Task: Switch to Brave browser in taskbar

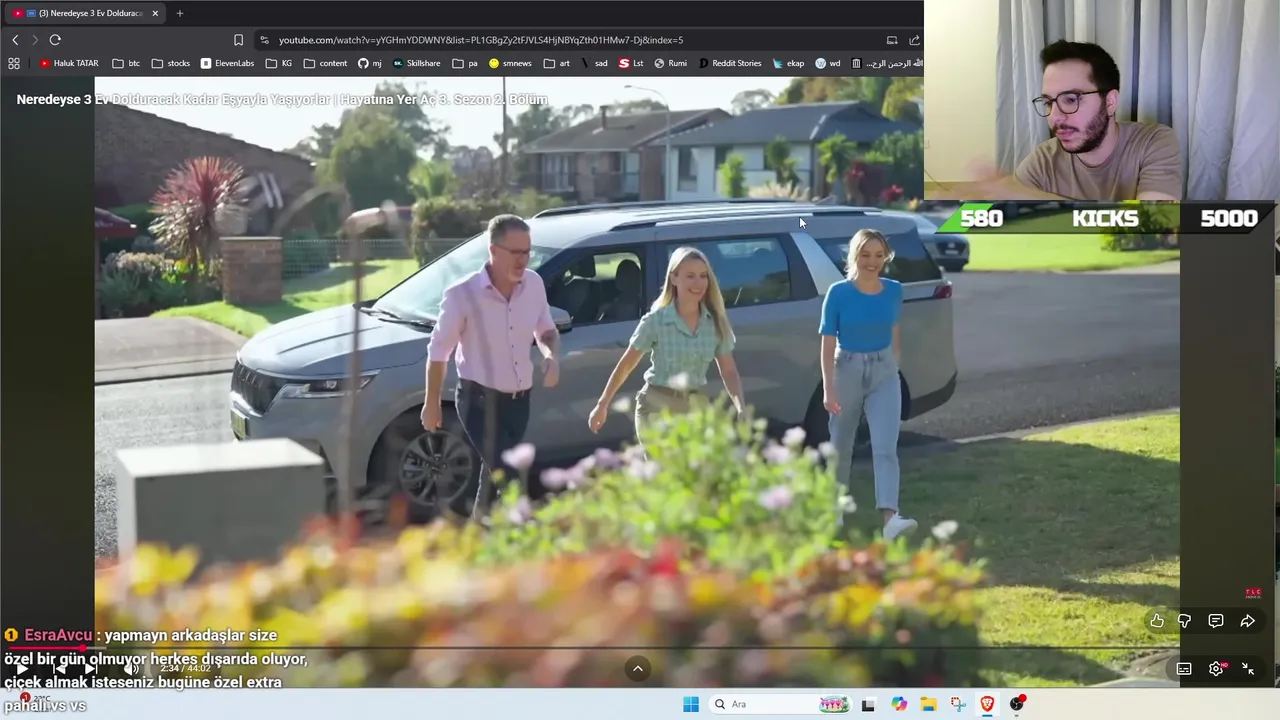Action: [987, 704]
